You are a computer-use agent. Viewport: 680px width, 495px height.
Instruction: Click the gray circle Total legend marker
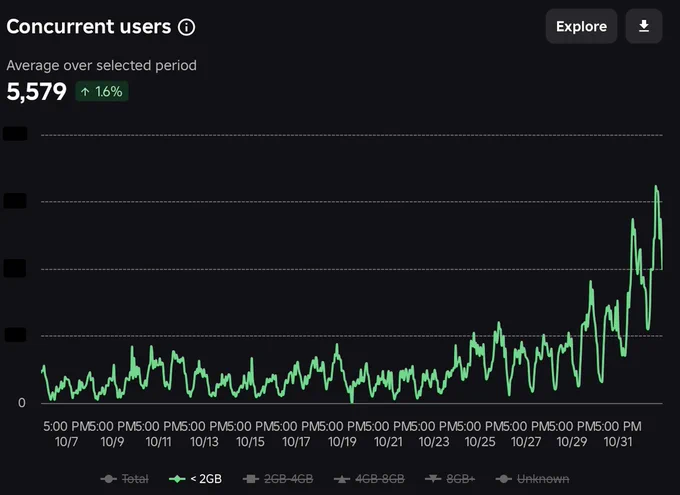[x=108, y=479]
